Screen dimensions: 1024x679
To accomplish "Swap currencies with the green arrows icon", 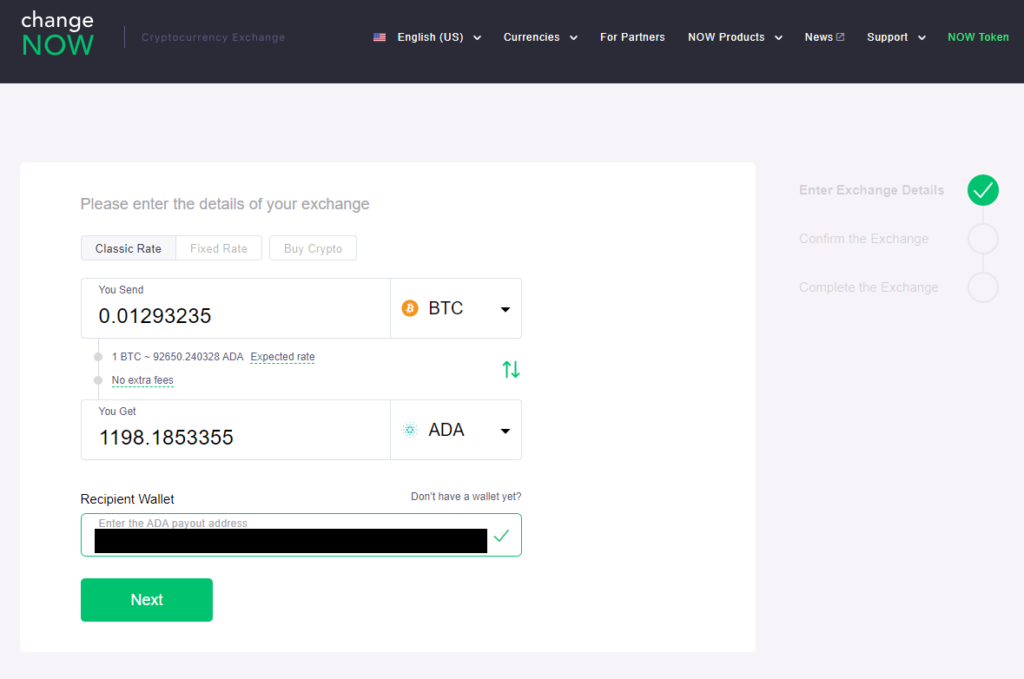I will coord(511,370).
